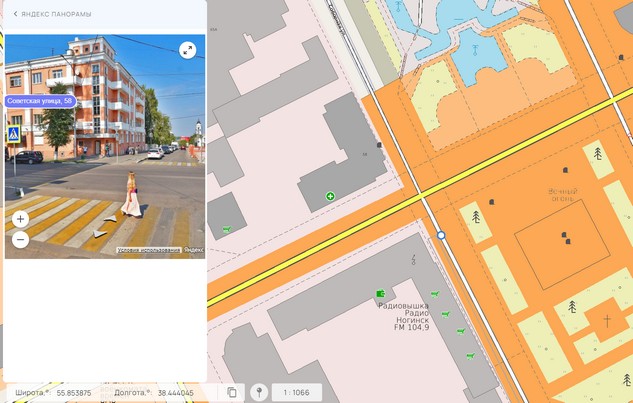
Task: Copy coordinates with the clipboard icon
Action: 232,392
